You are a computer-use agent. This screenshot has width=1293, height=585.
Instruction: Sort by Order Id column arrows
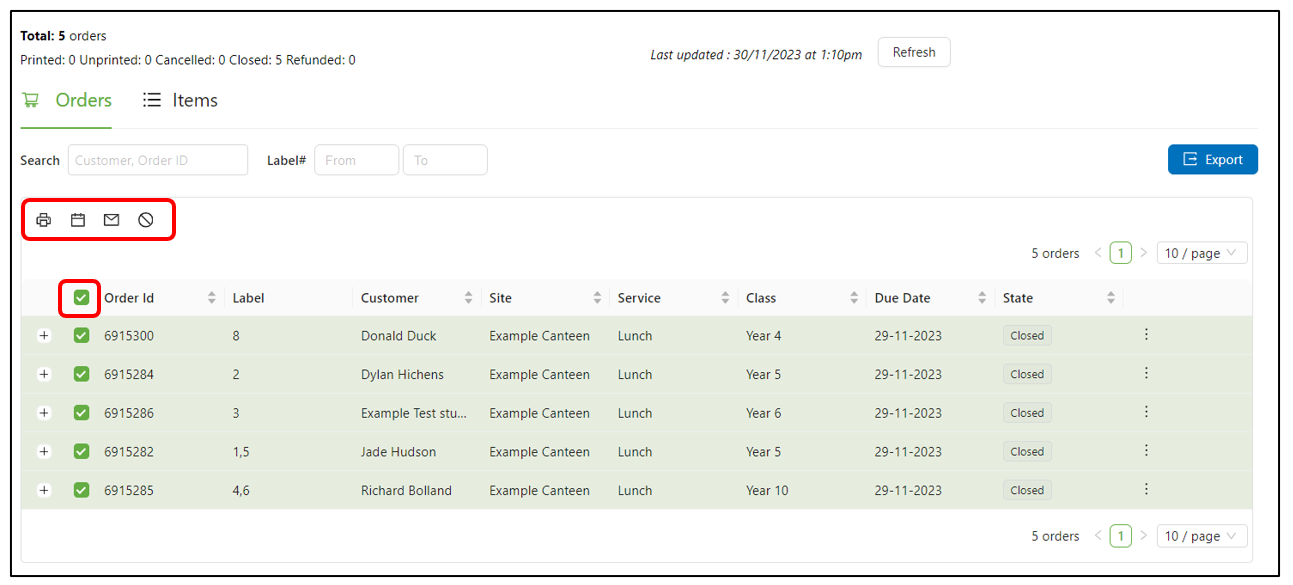pyautogui.click(x=211, y=298)
